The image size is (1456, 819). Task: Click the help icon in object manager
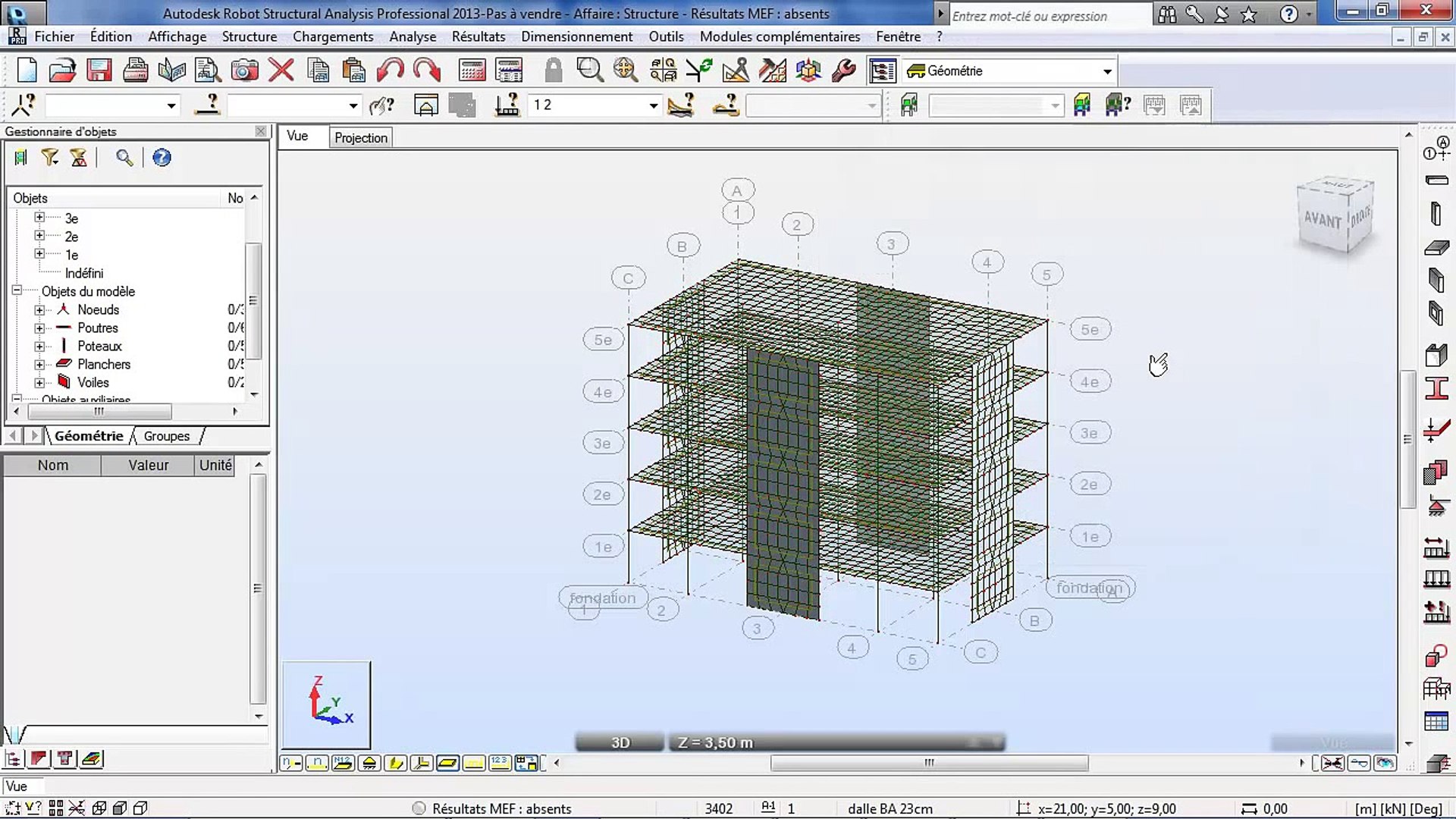tap(162, 158)
